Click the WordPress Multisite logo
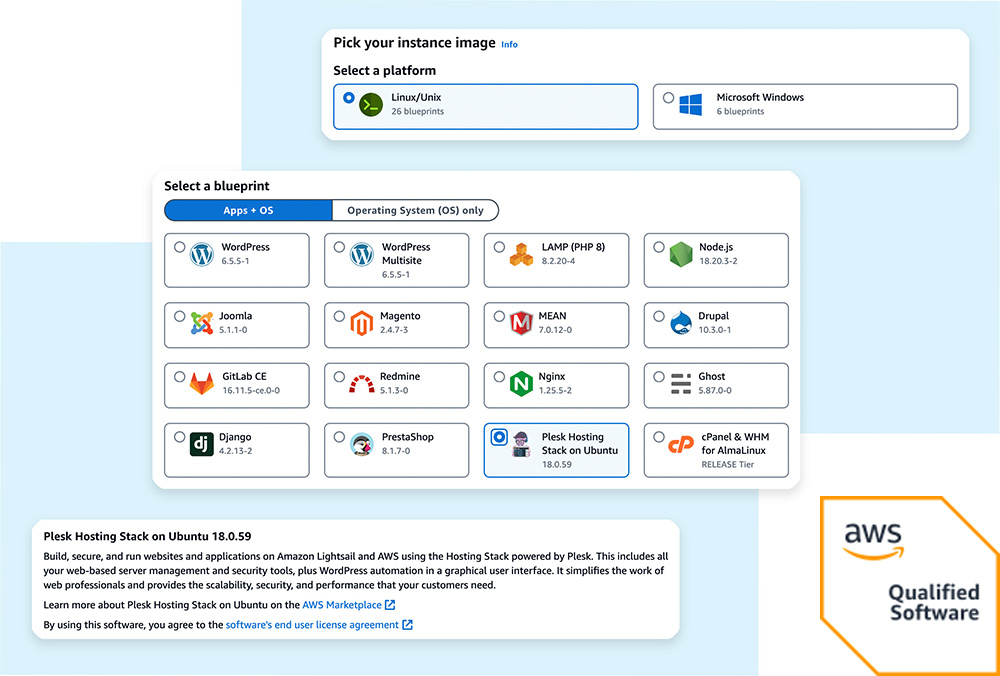This screenshot has height=676, width=1000. click(x=362, y=254)
